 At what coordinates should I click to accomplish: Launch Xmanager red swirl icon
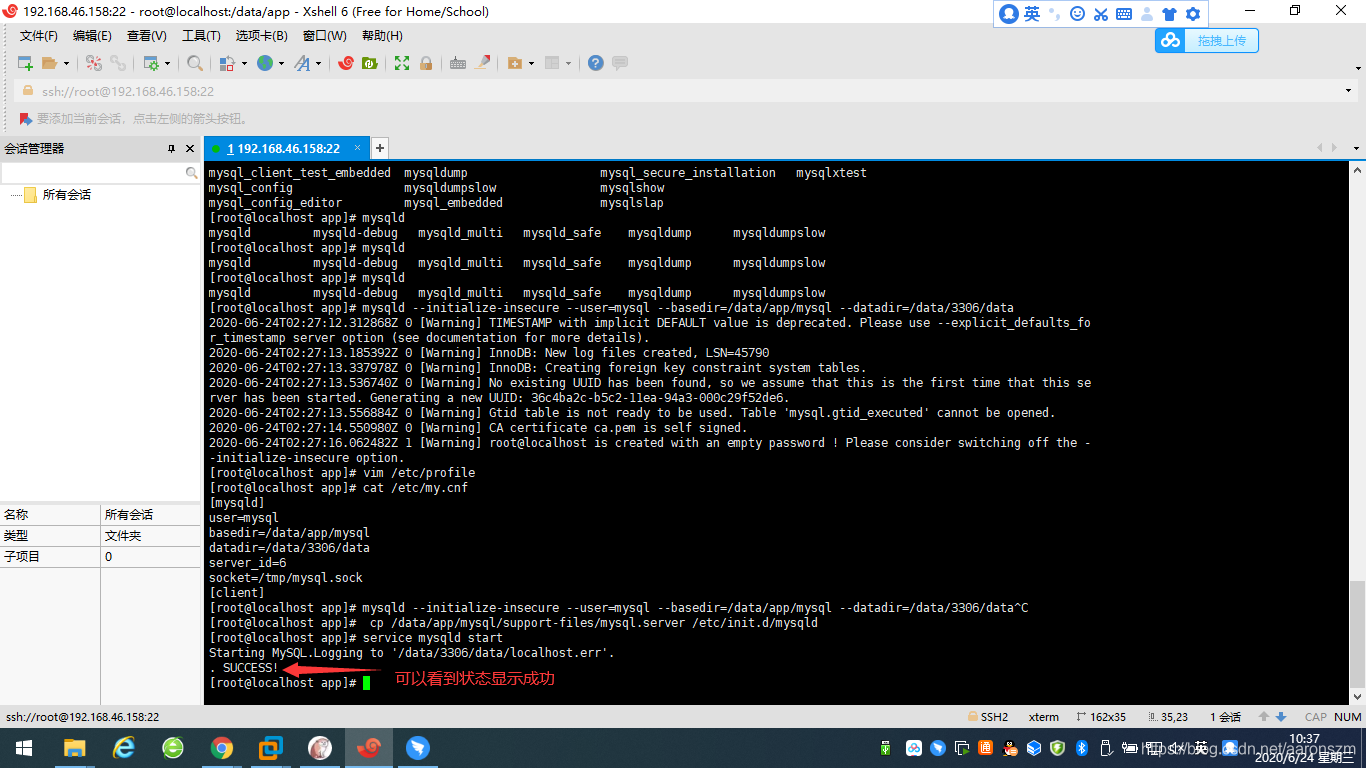point(346,63)
